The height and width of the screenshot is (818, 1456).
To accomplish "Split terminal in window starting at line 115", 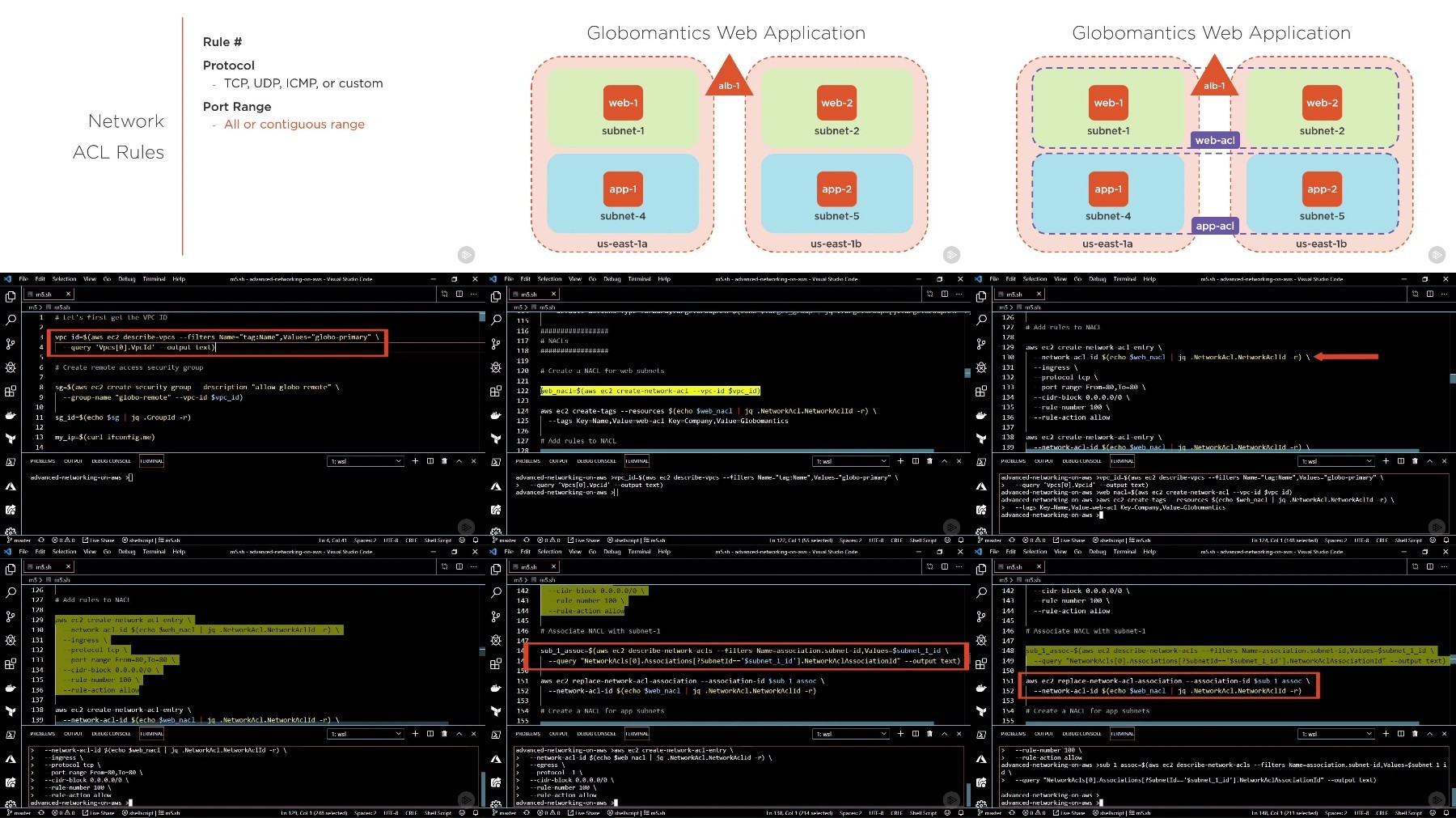I will point(915,461).
